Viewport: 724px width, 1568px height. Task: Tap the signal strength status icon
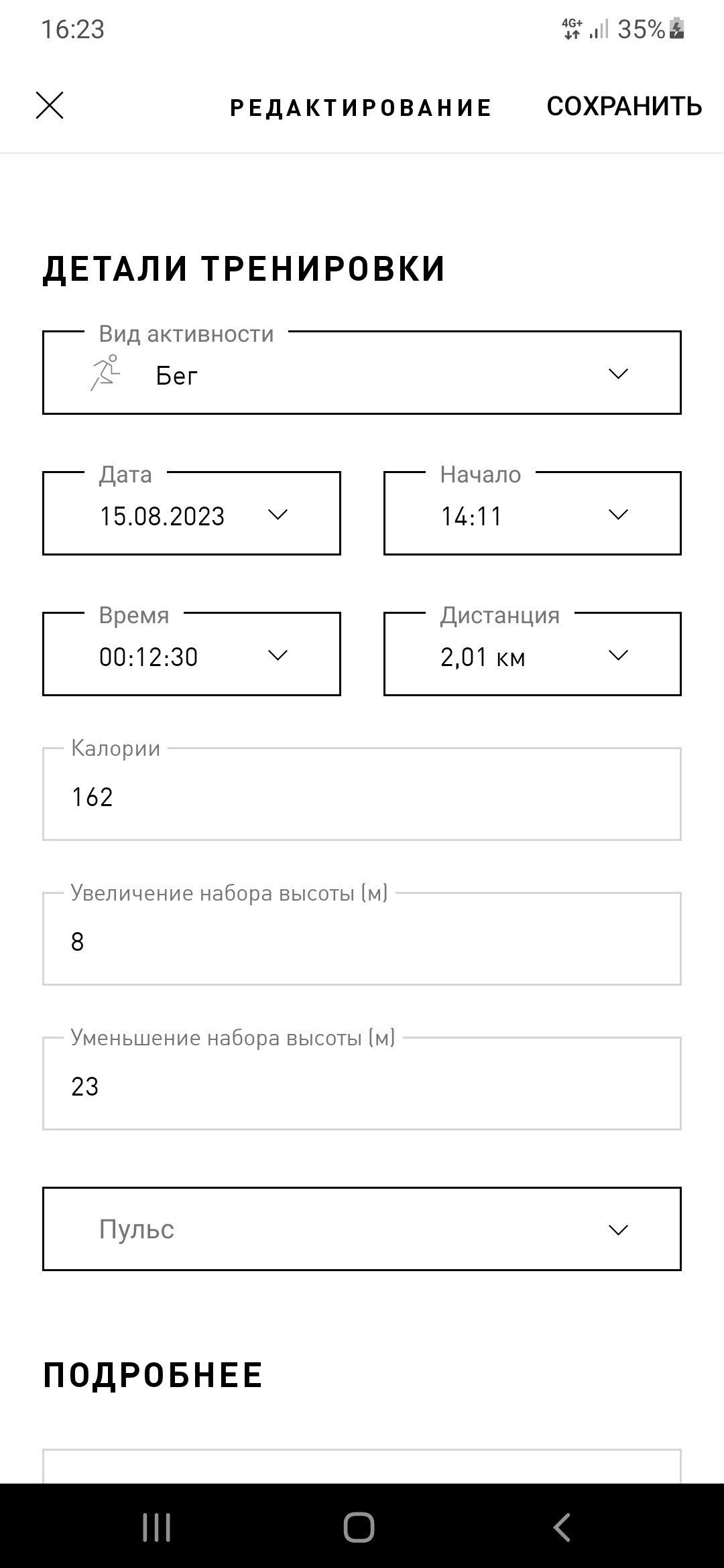[599, 29]
